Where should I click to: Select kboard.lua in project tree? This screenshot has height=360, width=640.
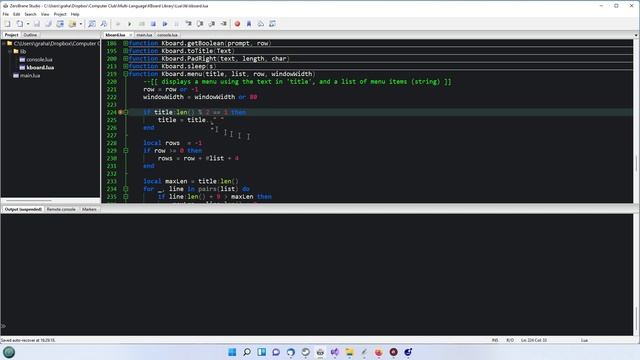[x=40, y=67]
